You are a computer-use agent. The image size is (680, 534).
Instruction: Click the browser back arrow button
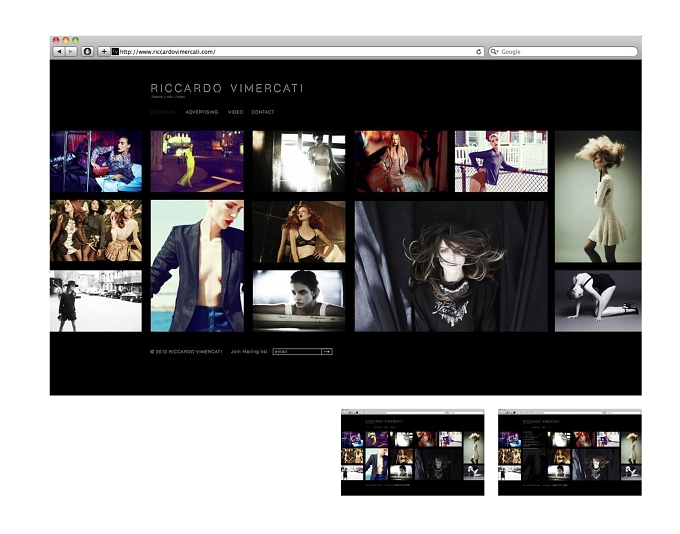(x=59, y=52)
